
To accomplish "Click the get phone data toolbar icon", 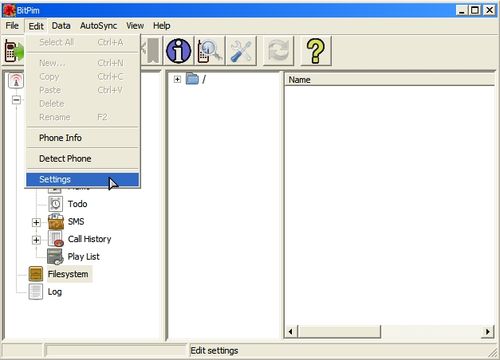I will [15, 51].
